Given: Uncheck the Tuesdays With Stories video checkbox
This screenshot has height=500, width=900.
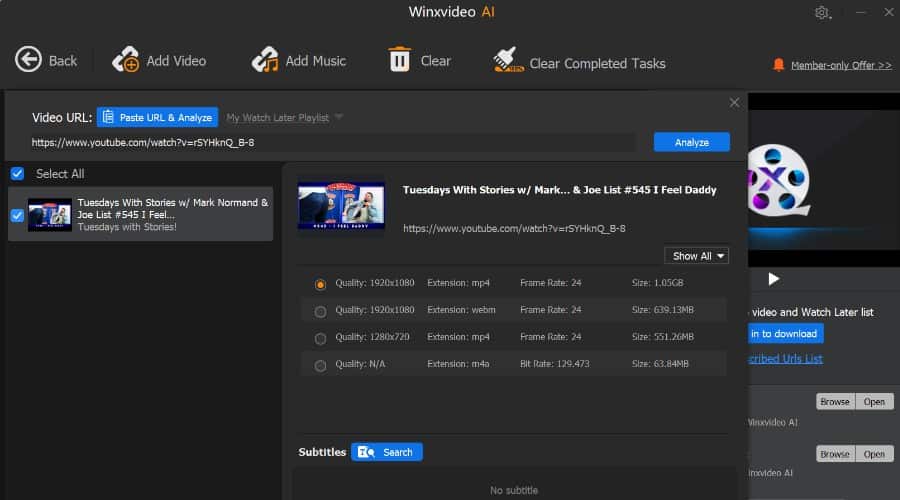Looking at the screenshot, I should [17, 215].
